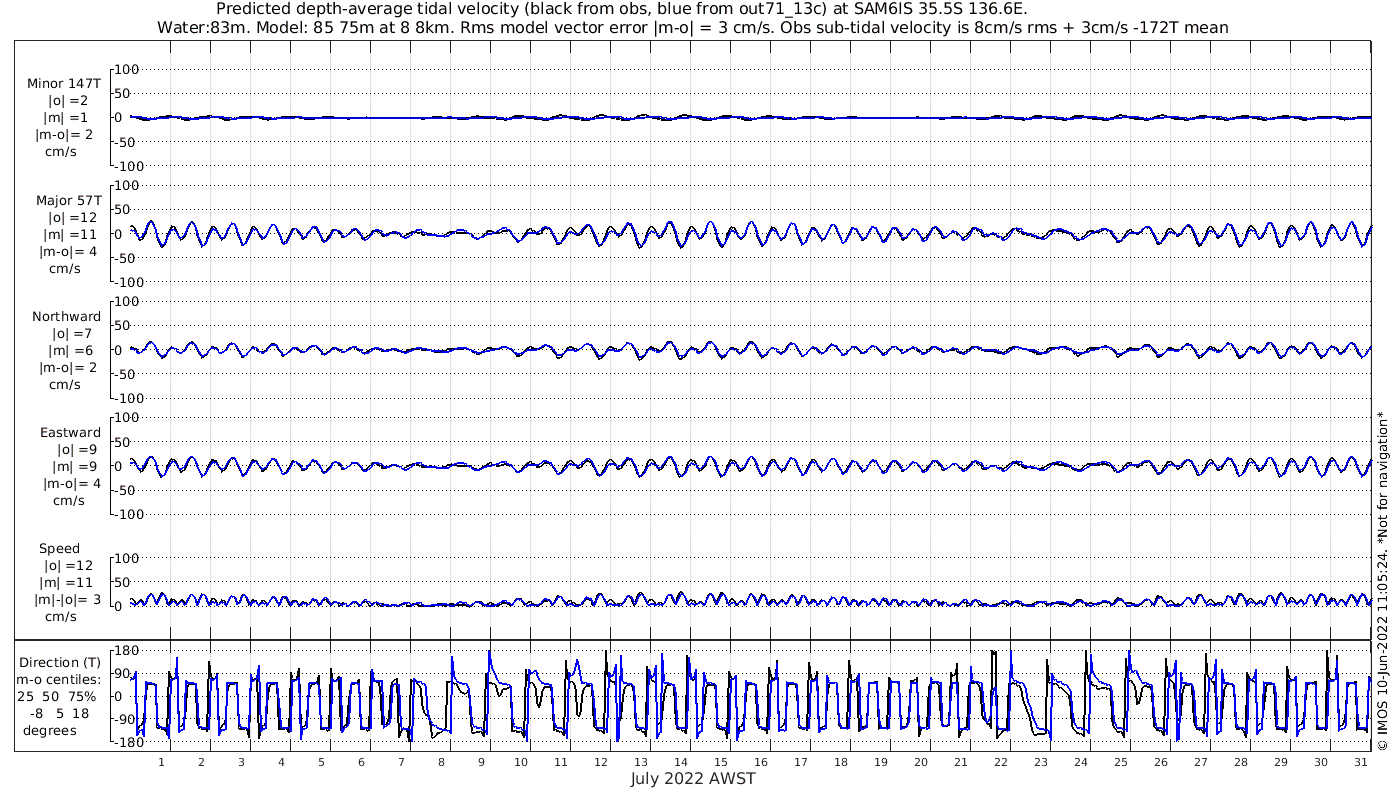The height and width of the screenshot is (800, 1400).
Task: Select "|m| =11" in the Major panel
Action: 69,234
